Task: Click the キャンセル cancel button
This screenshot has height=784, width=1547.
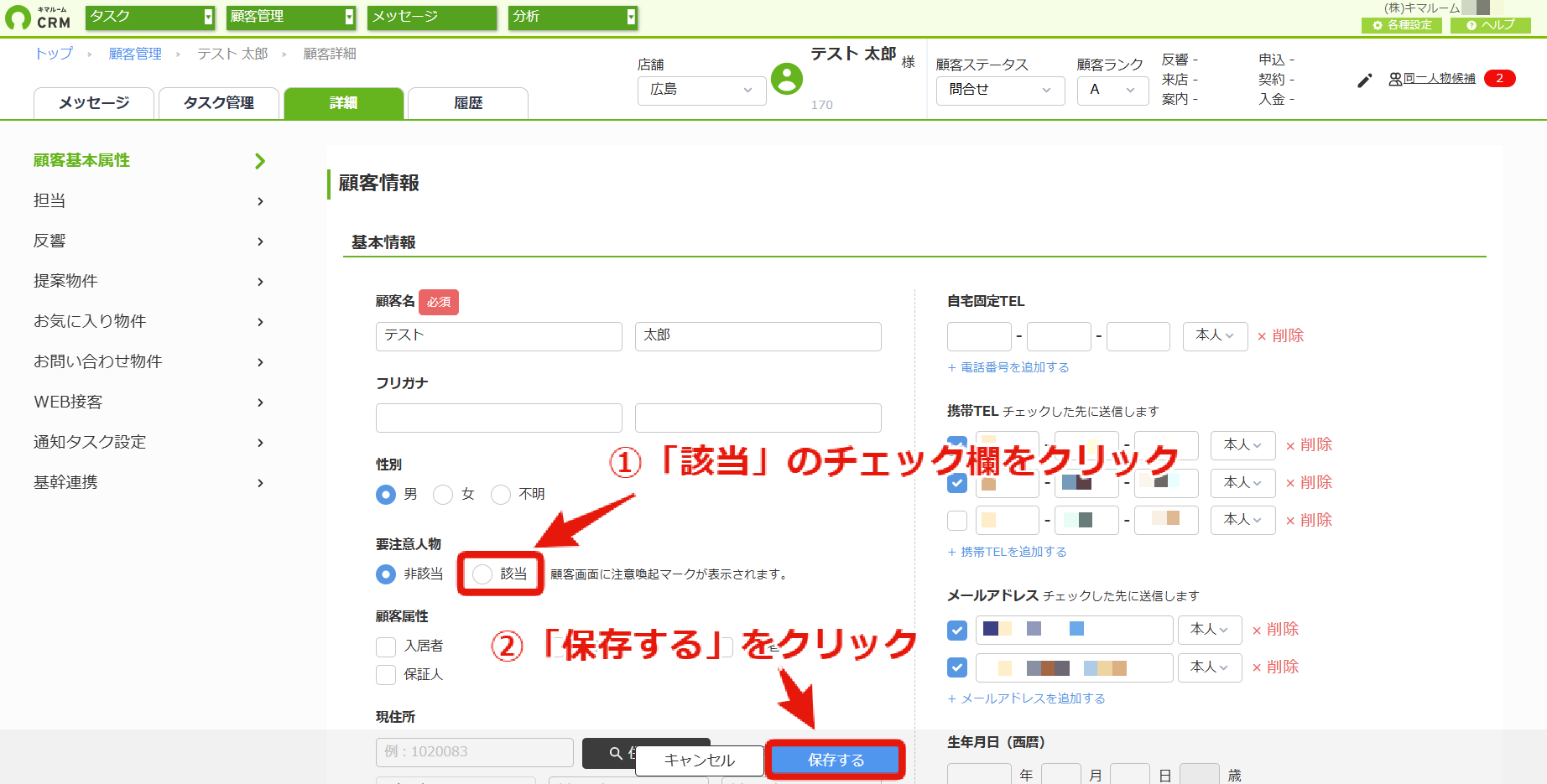Action: [x=700, y=761]
